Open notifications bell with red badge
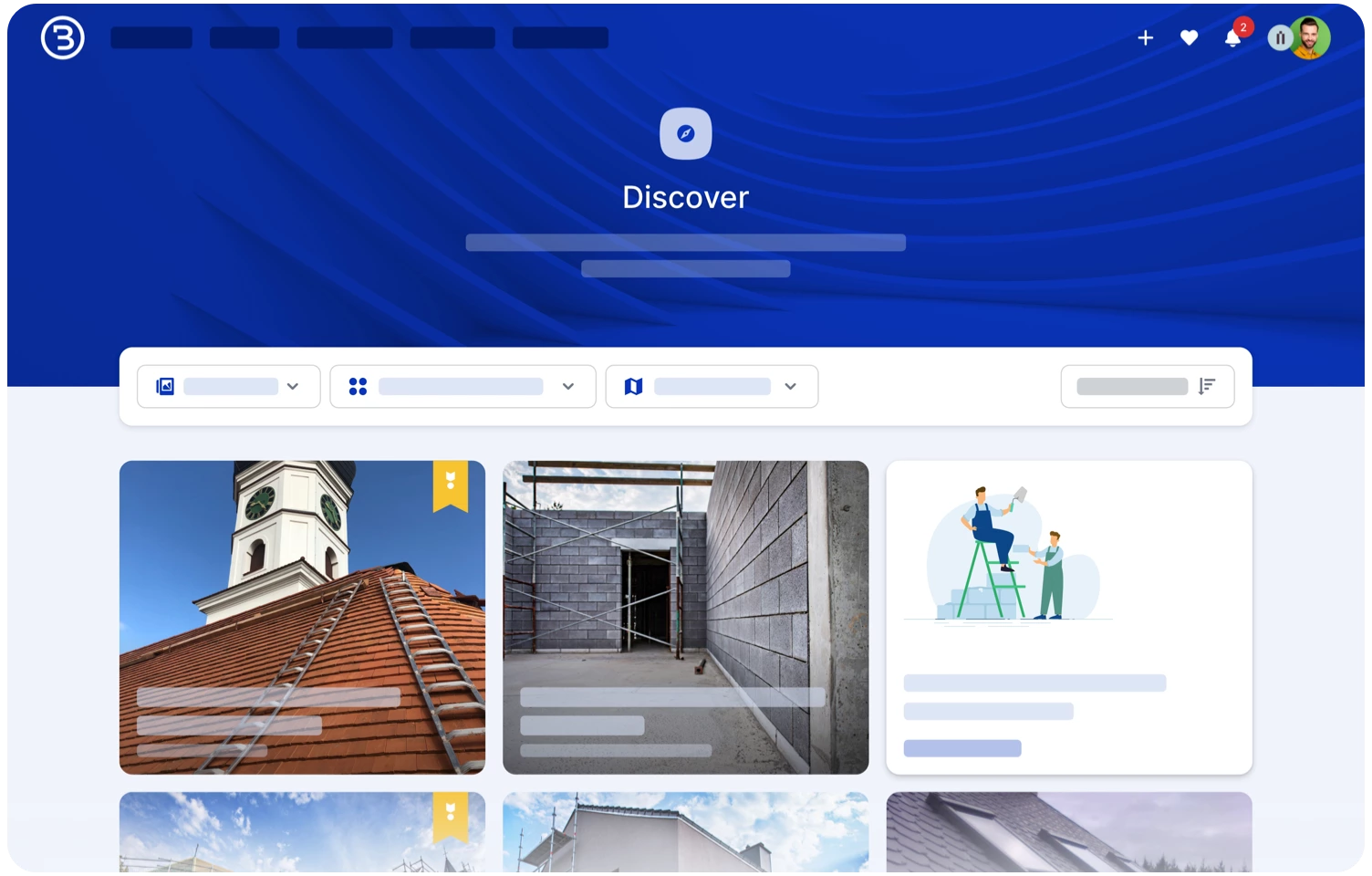The height and width of the screenshot is (876, 1372). point(1232,38)
